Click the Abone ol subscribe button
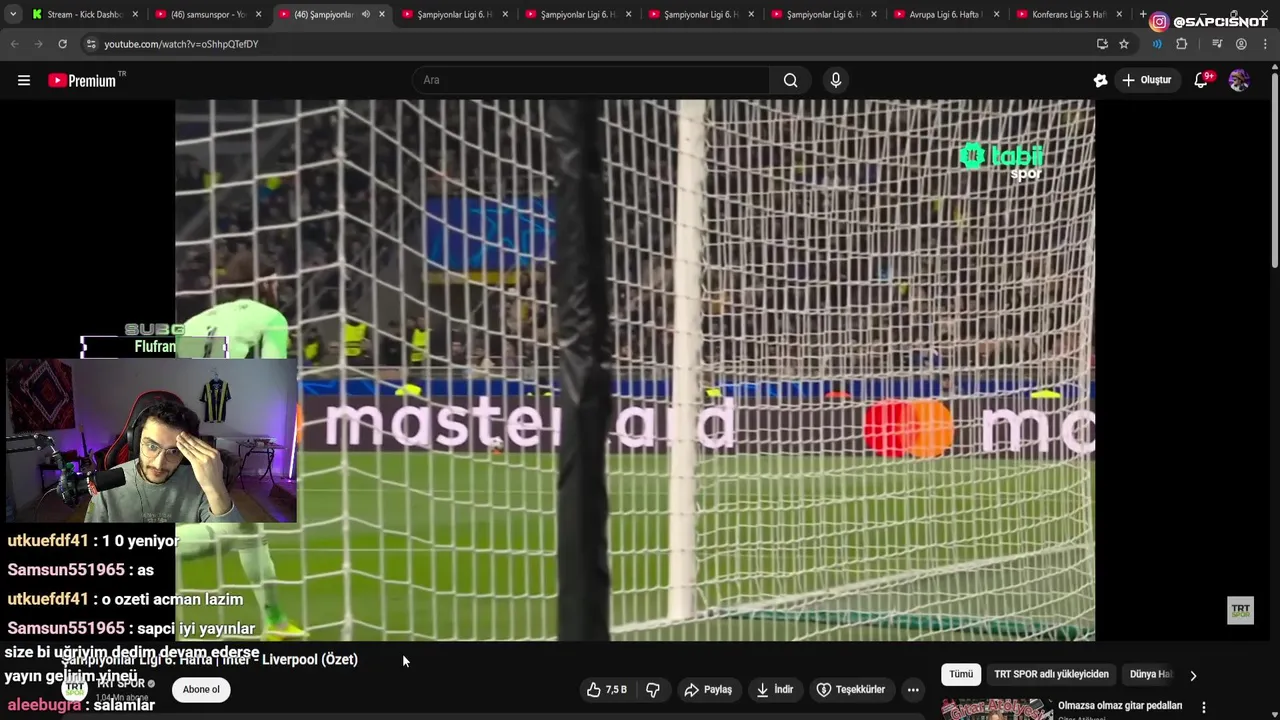1280x720 pixels. point(201,690)
